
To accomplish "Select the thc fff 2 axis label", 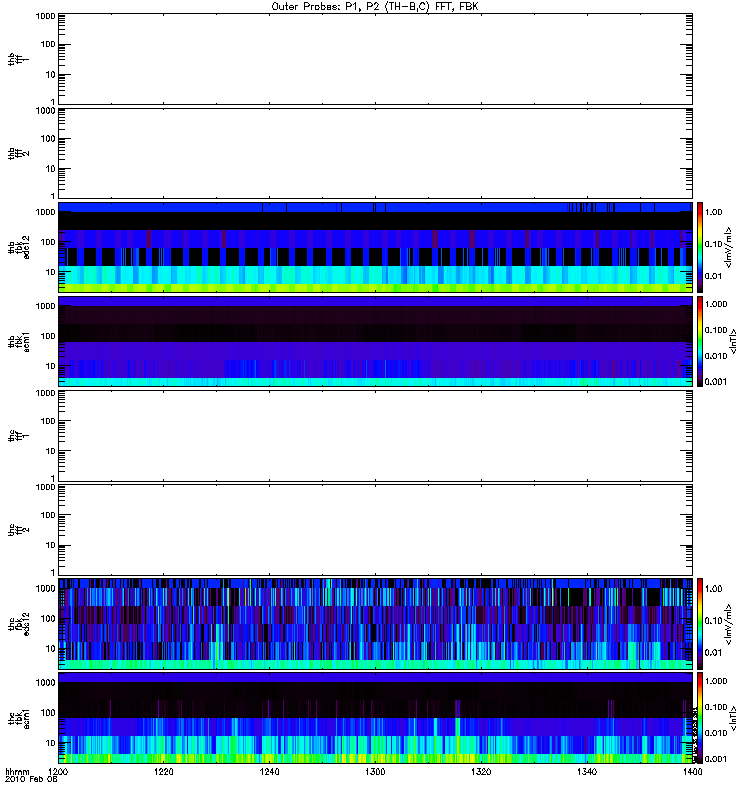I will pyautogui.click(x=19, y=530).
